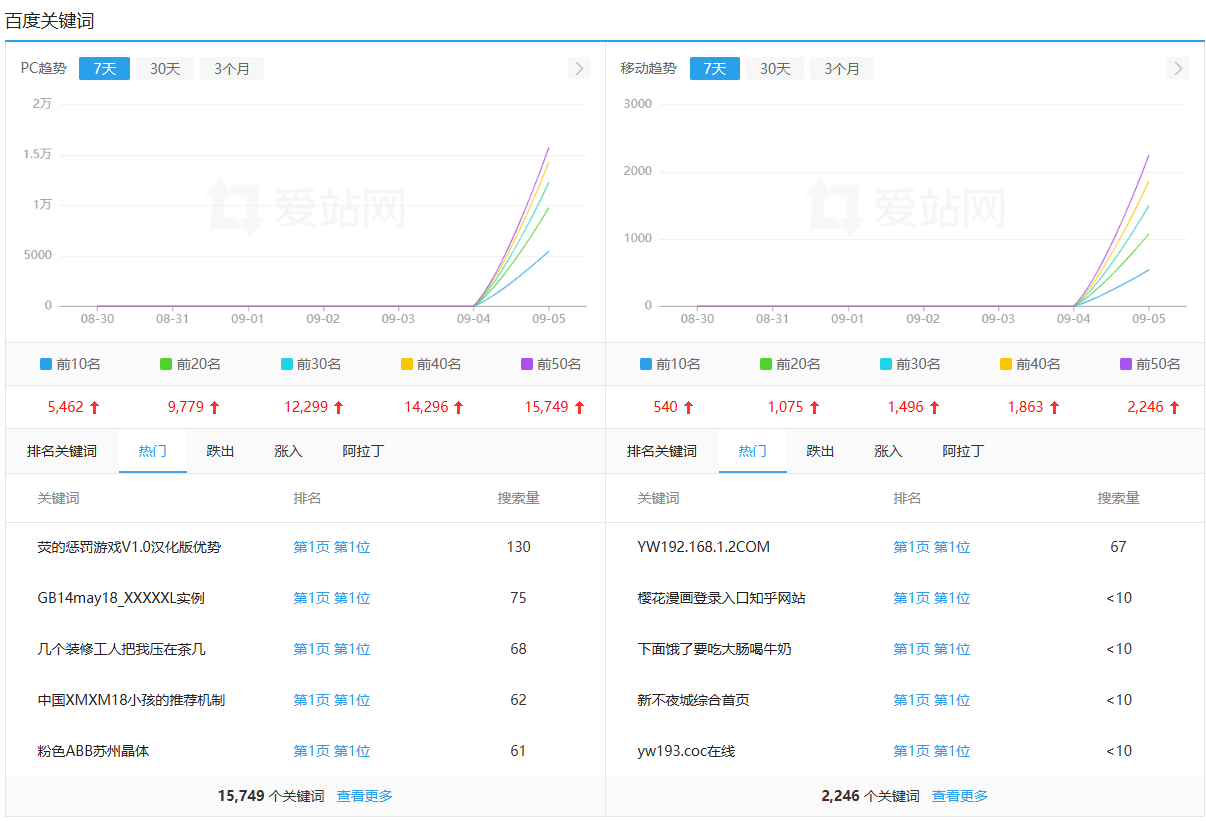1206x821 pixels.
Task: Open ranking link for 粉色ABB苏州晶体
Action: click(x=331, y=751)
